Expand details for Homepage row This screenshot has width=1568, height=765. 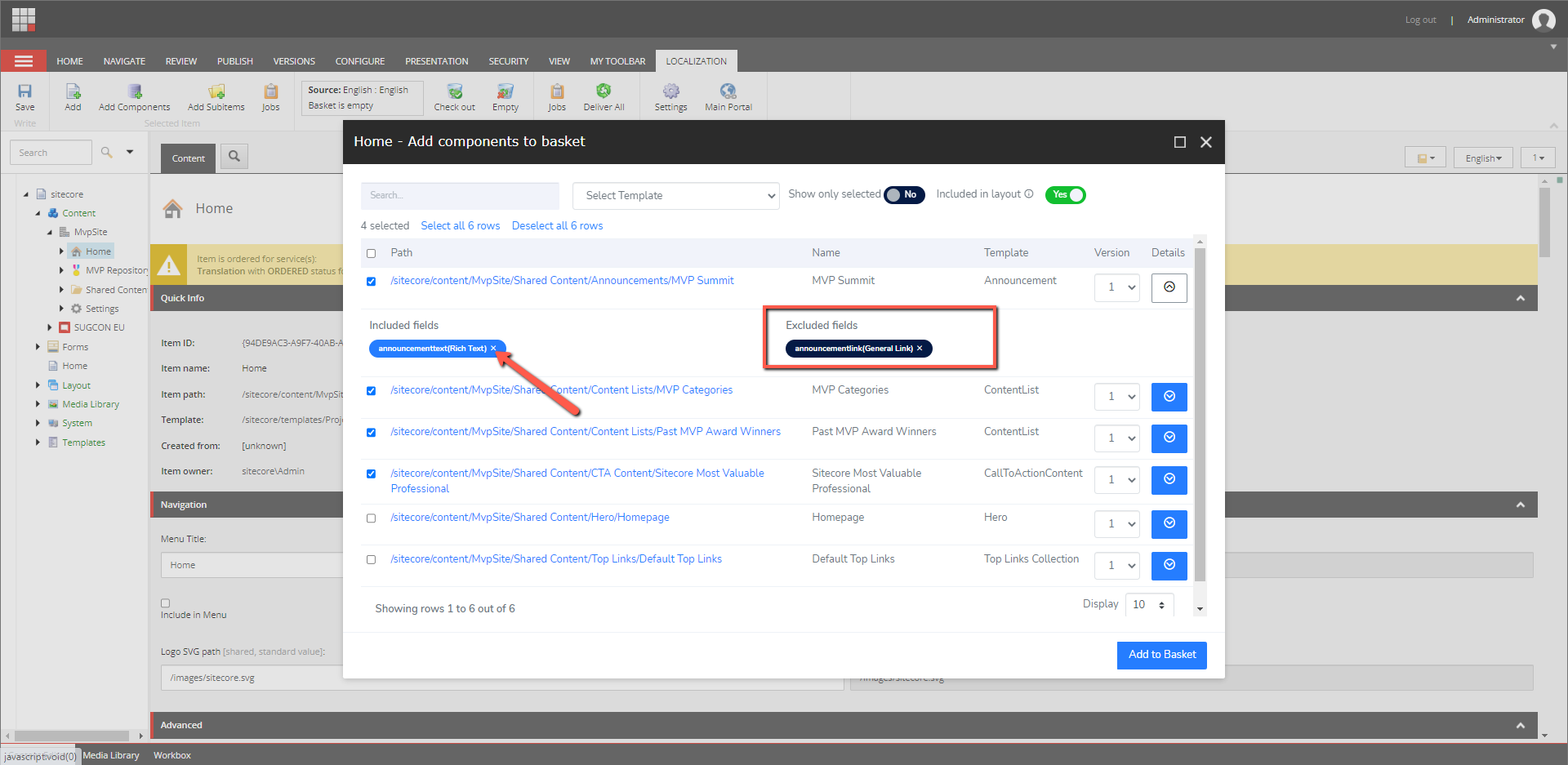[x=1169, y=524]
